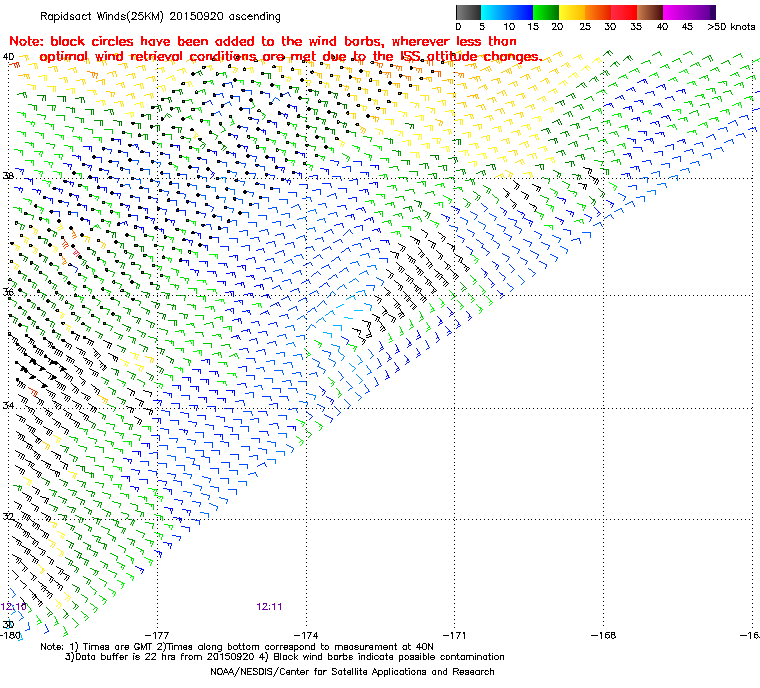
Task: Click the latitude label 40
Action: point(8,57)
